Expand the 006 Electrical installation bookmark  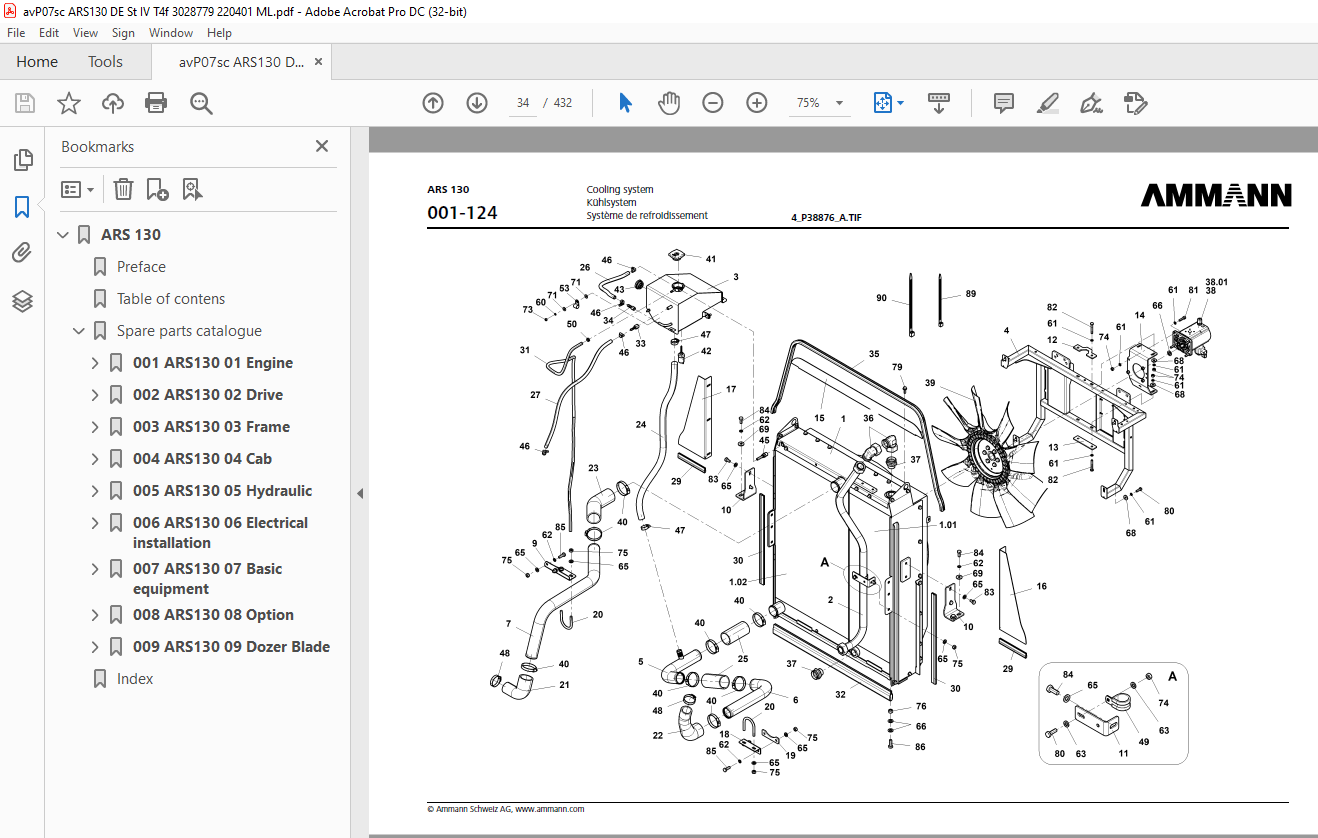pos(95,523)
